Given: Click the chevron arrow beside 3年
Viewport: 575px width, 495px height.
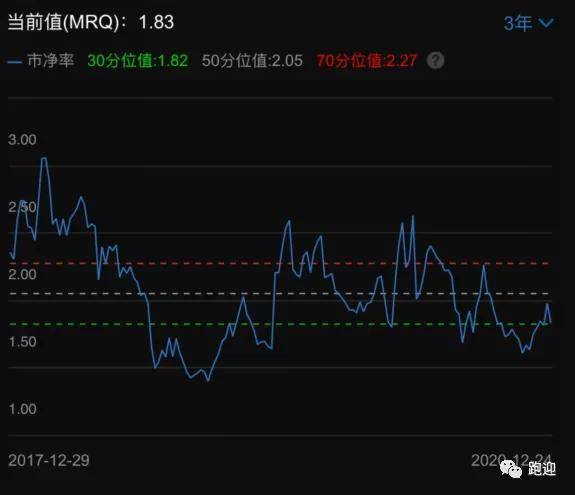Looking at the screenshot, I should [x=546, y=23].
